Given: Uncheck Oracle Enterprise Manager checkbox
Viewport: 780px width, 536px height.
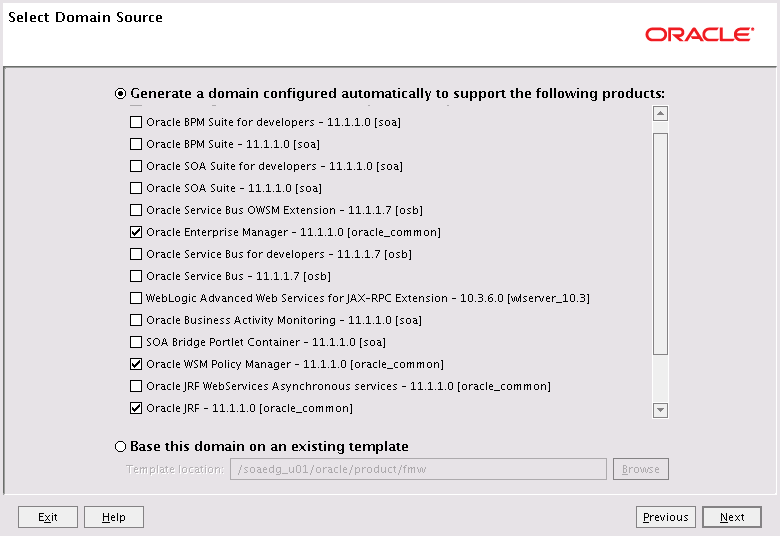Looking at the screenshot, I should click(136, 232).
